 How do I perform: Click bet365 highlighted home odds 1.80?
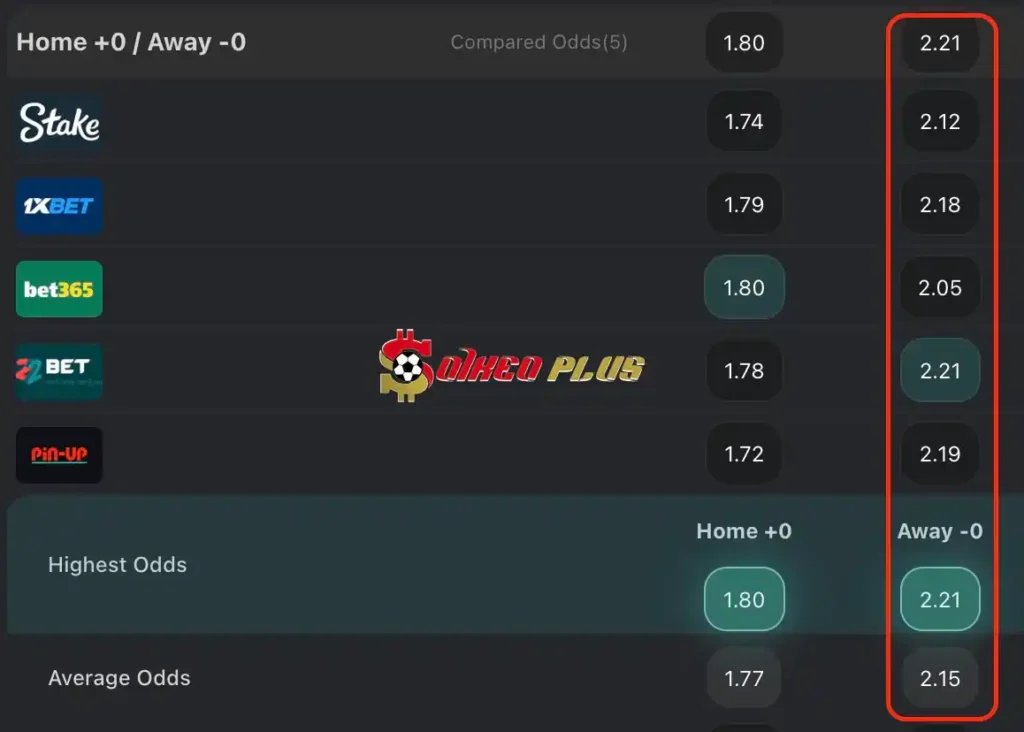click(x=744, y=288)
